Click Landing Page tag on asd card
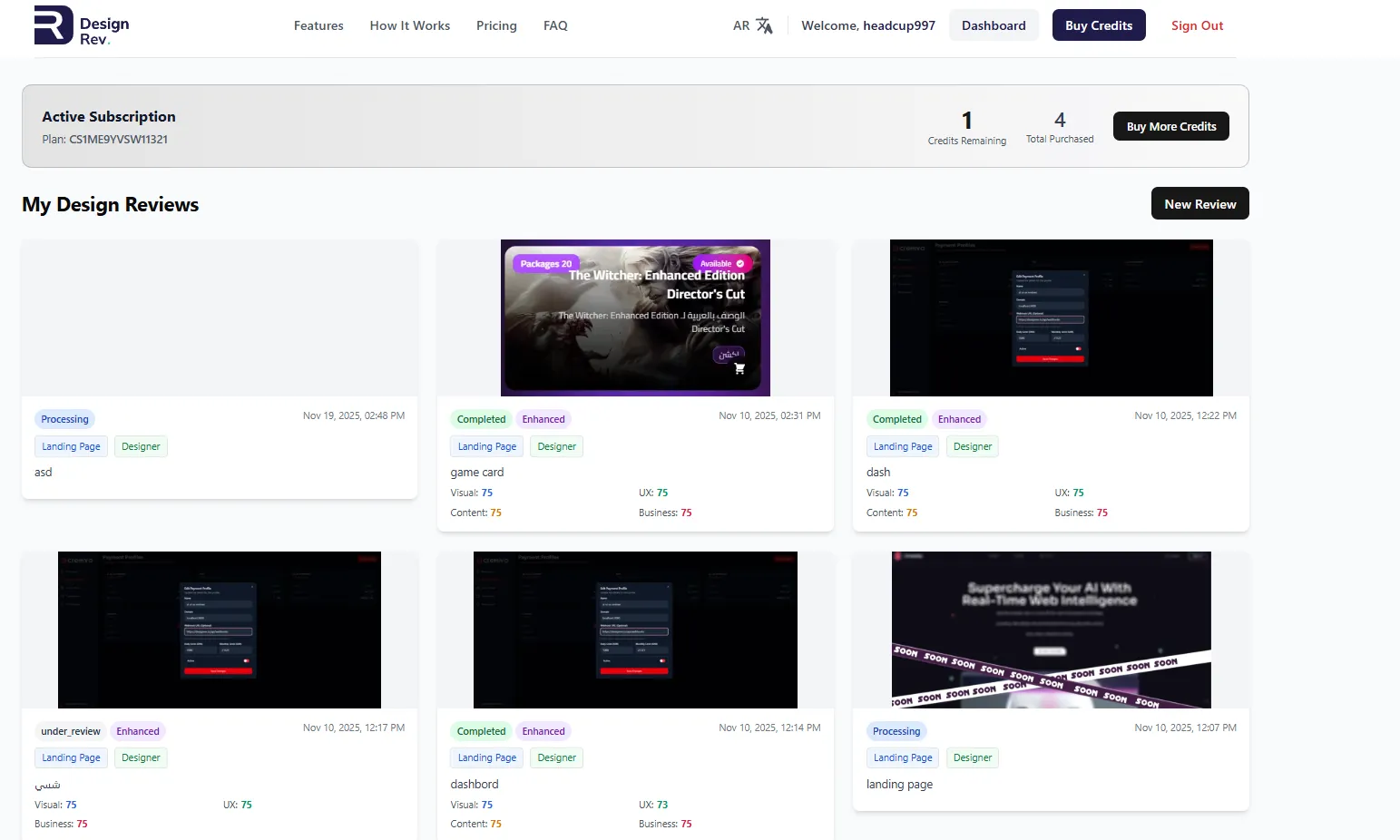Image resolution: width=1400 pixels, height=840 pixels. (71, 446)
